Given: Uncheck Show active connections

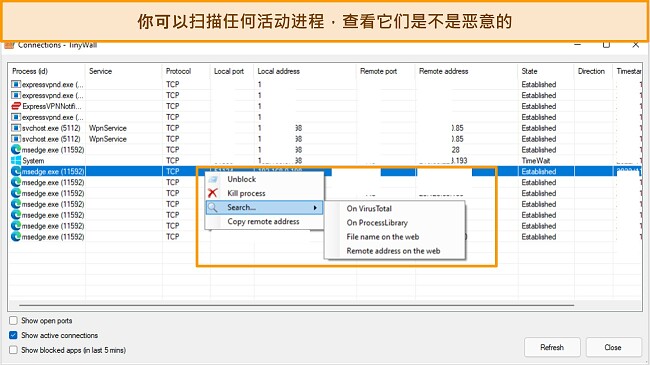Looking at the screenshot, I should (13, 335).
